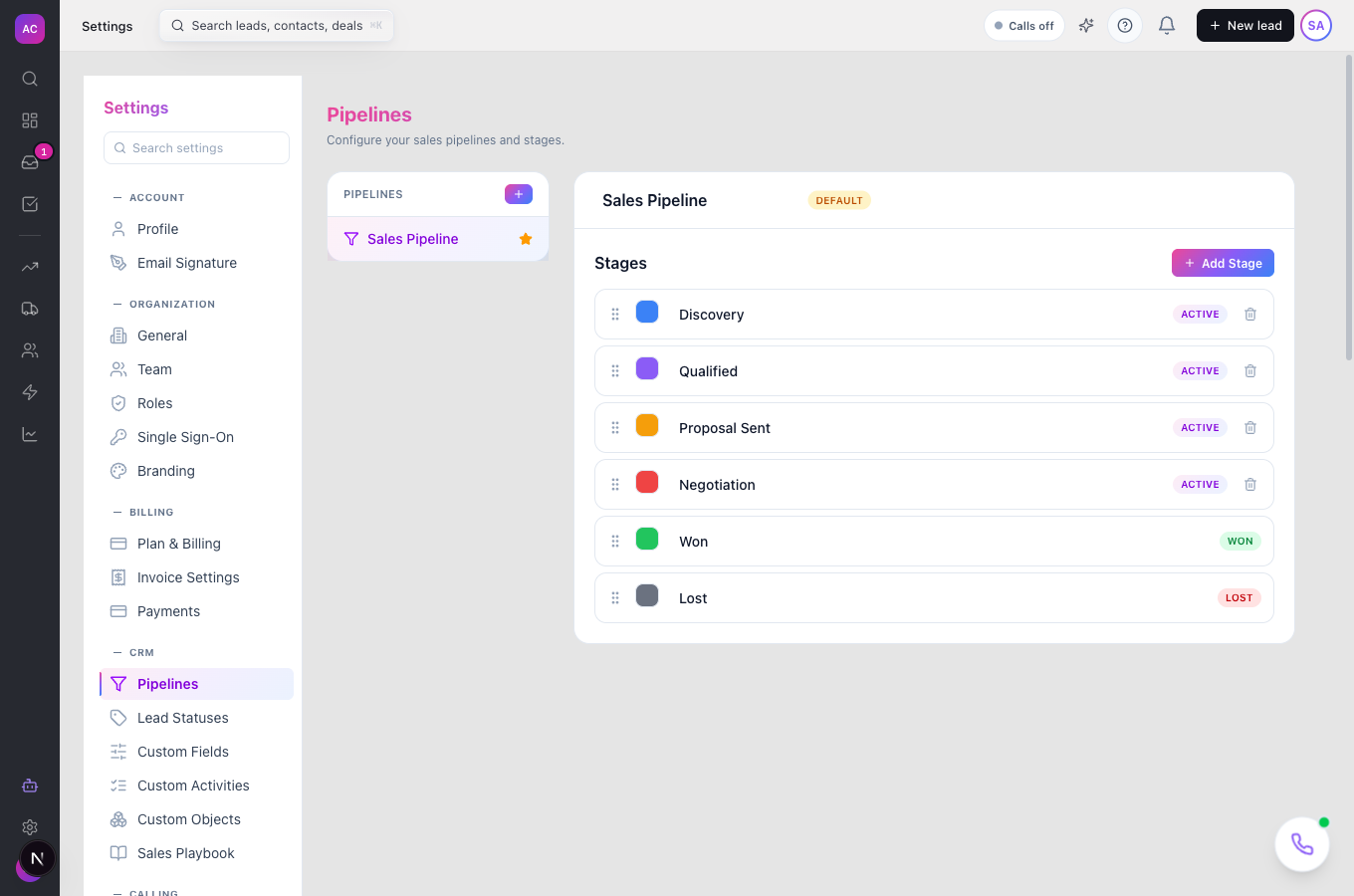Open Lead Statuses settings
The height and width of the screenshot is (896, 1354).
[197, 718]
